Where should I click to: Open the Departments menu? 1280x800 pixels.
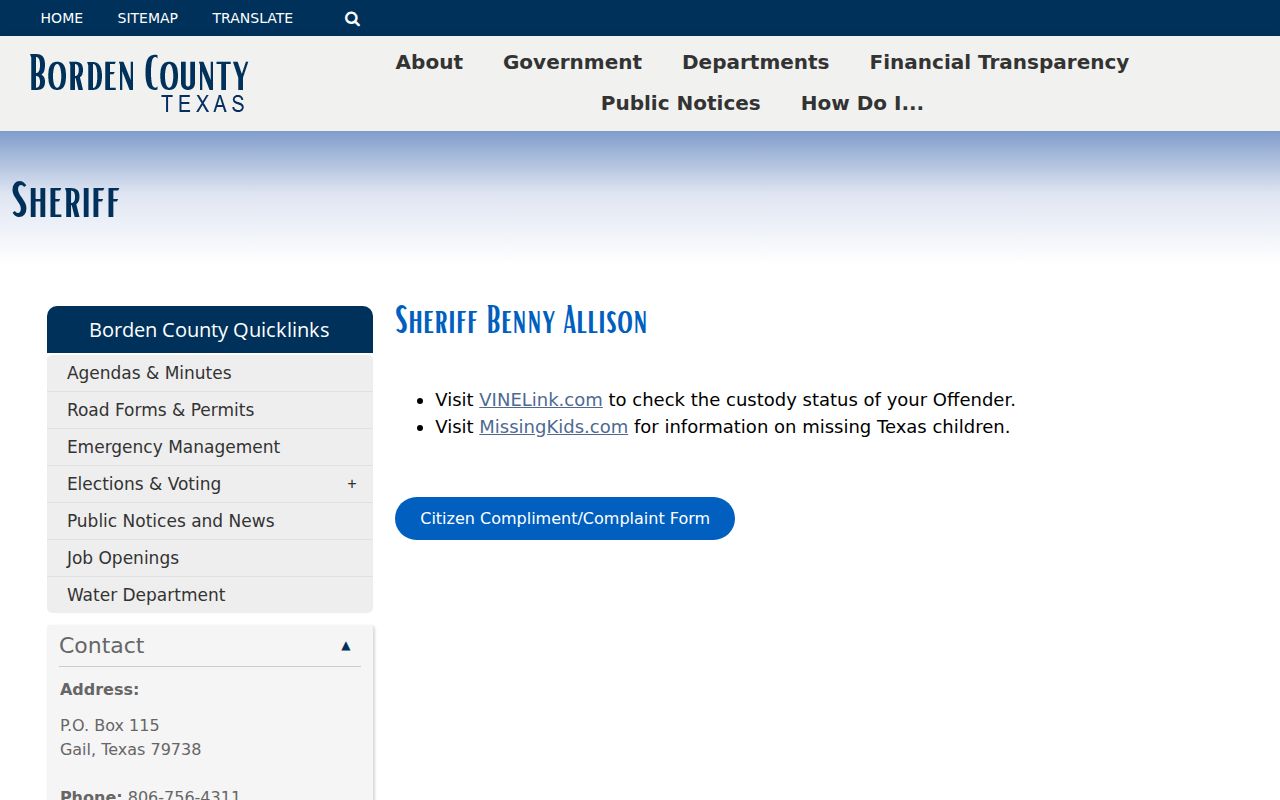click(755, 62)
